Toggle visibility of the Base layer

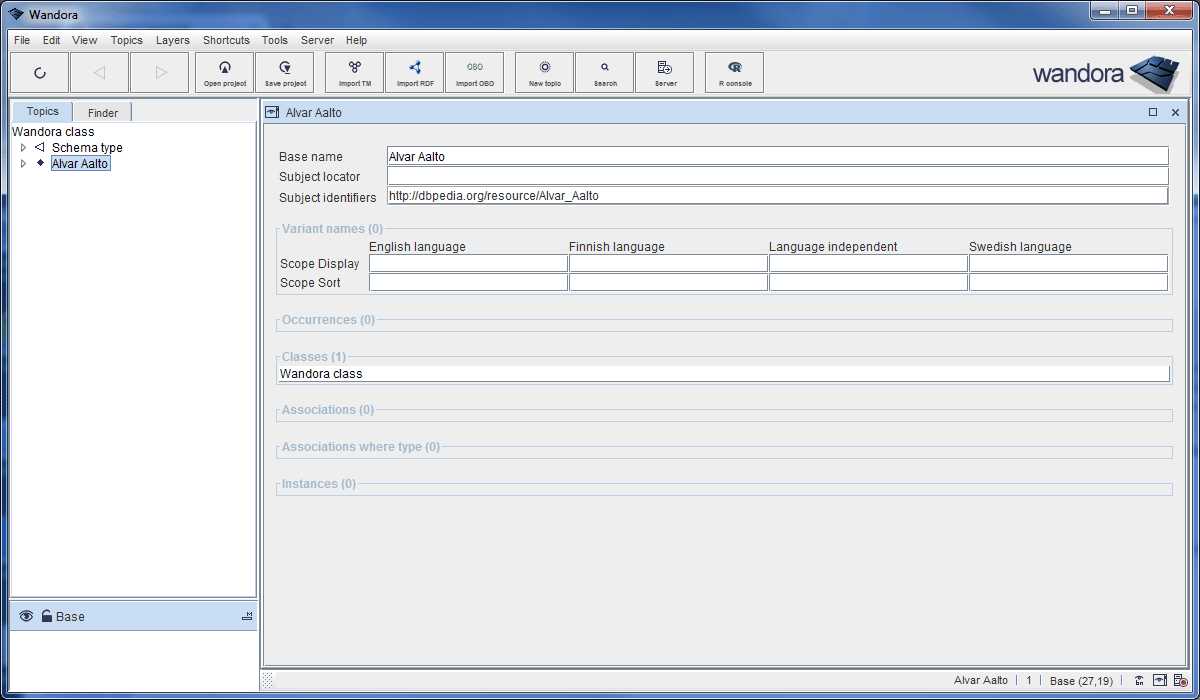[x=27, y=616]
